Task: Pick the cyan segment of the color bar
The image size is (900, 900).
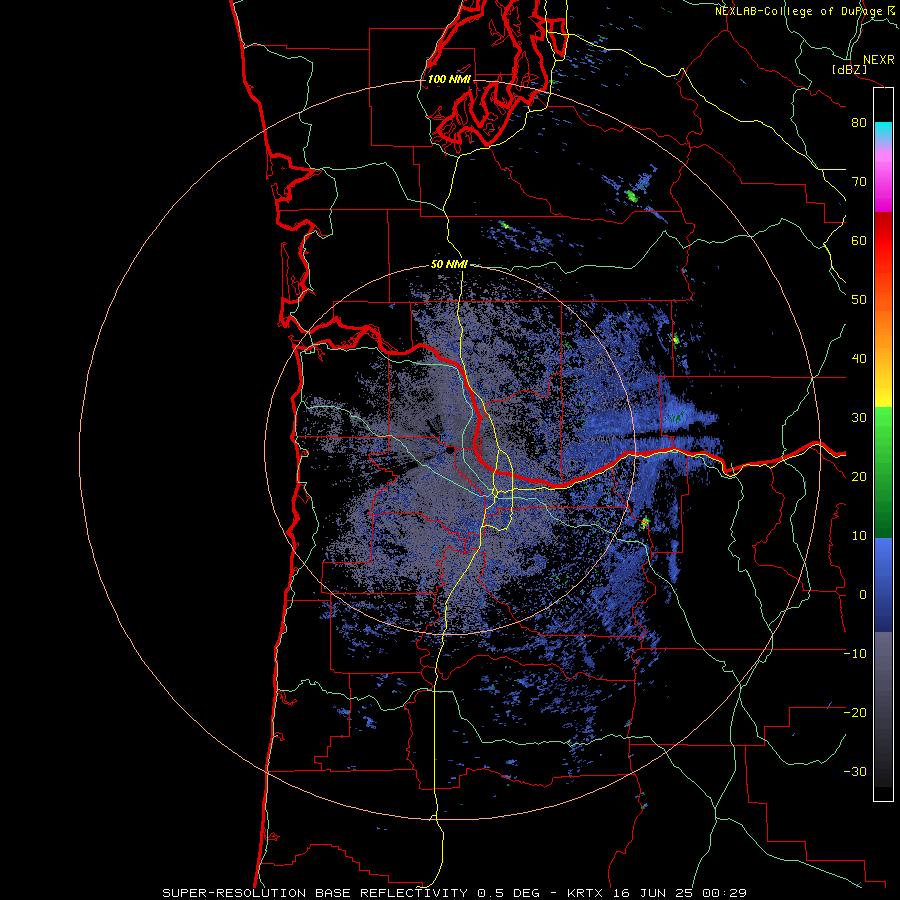Action: coord(883,132)
